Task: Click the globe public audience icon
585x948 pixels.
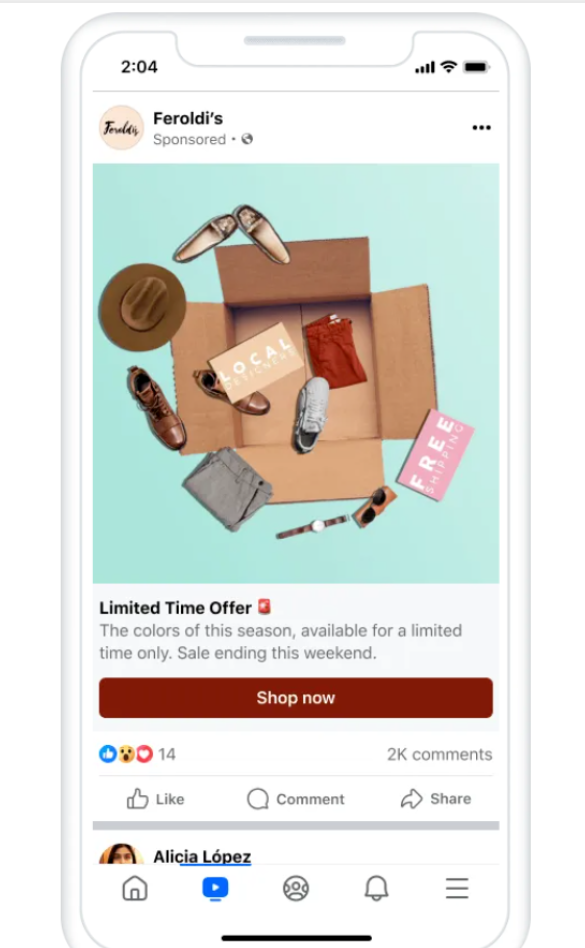Action: click(247, 139)
